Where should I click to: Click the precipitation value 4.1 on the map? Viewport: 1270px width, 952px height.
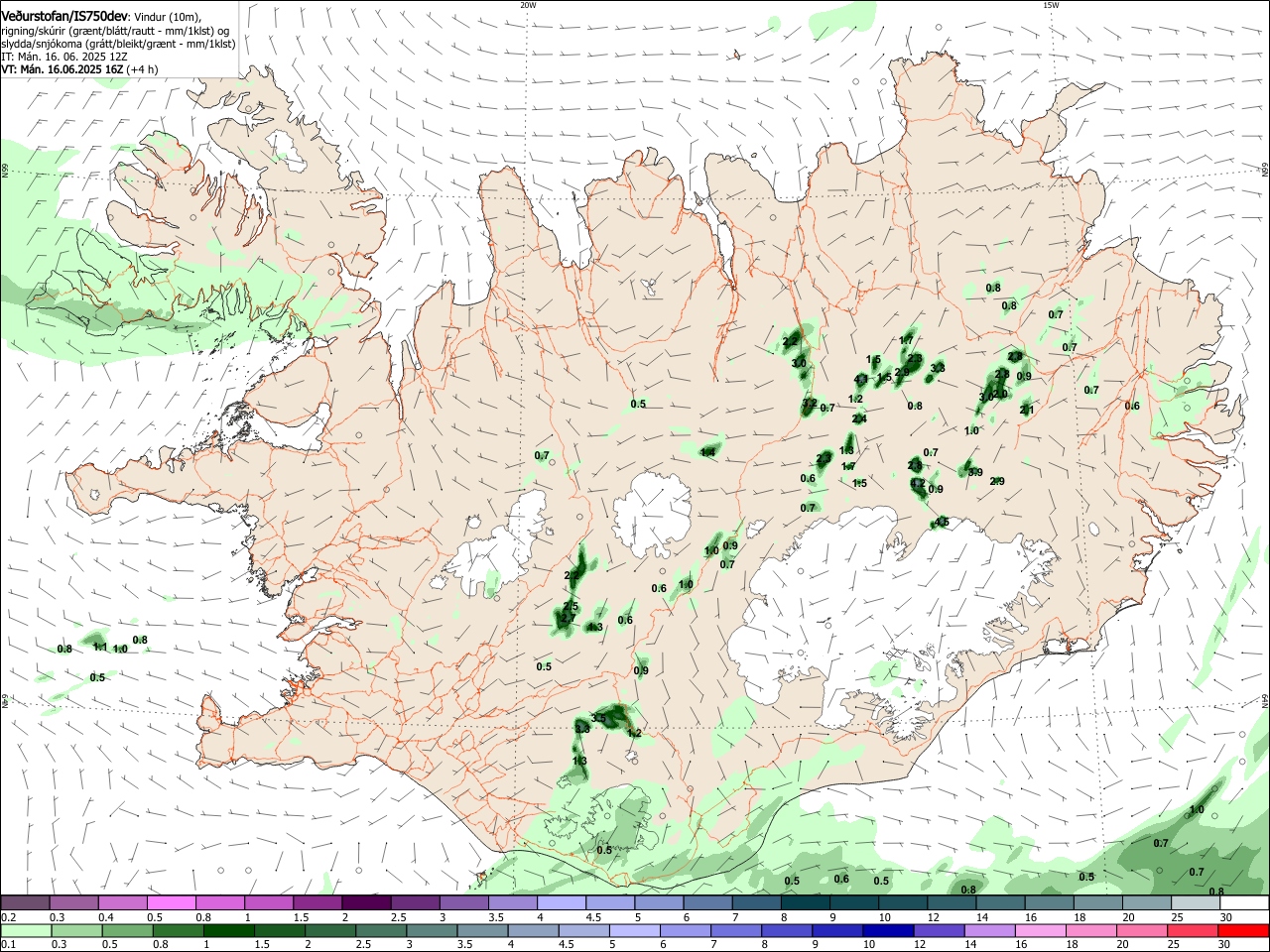(x=861, y=380)
